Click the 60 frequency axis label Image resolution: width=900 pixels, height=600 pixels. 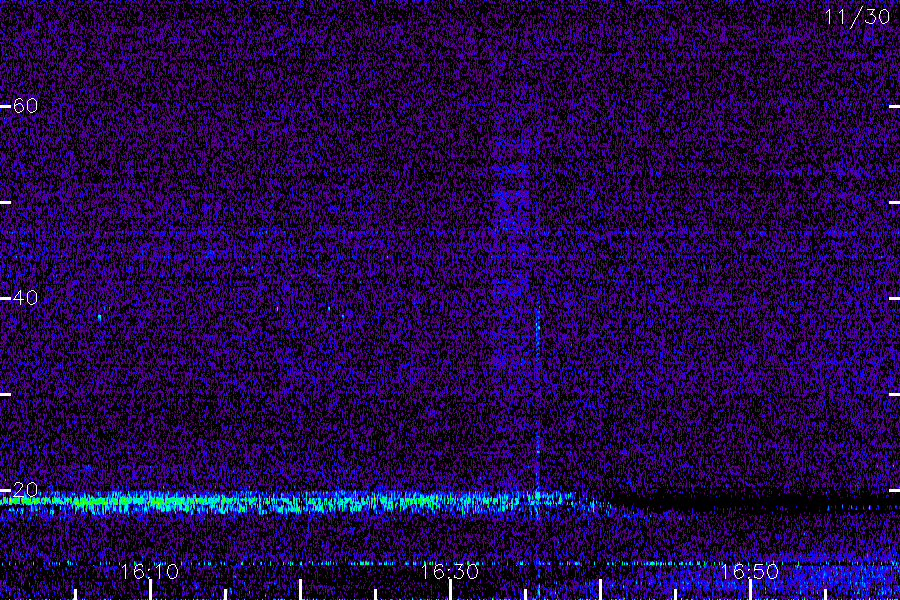(x=25, y=106)
